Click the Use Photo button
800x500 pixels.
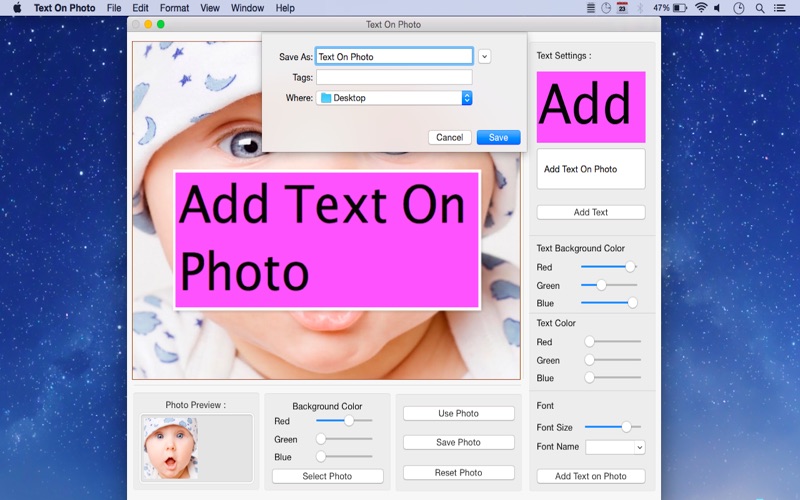[x=459, y=413]
